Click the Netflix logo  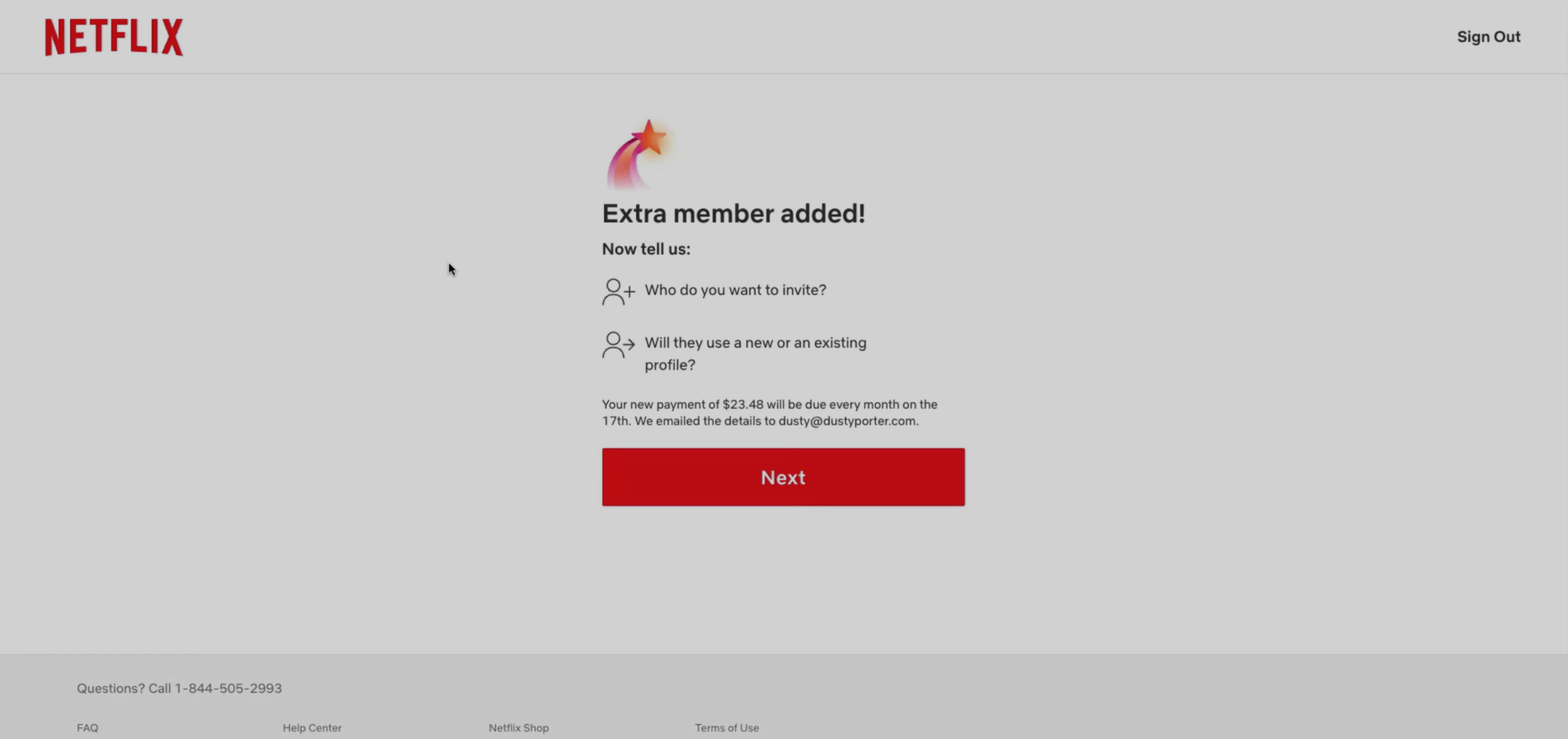click(114, 37)
